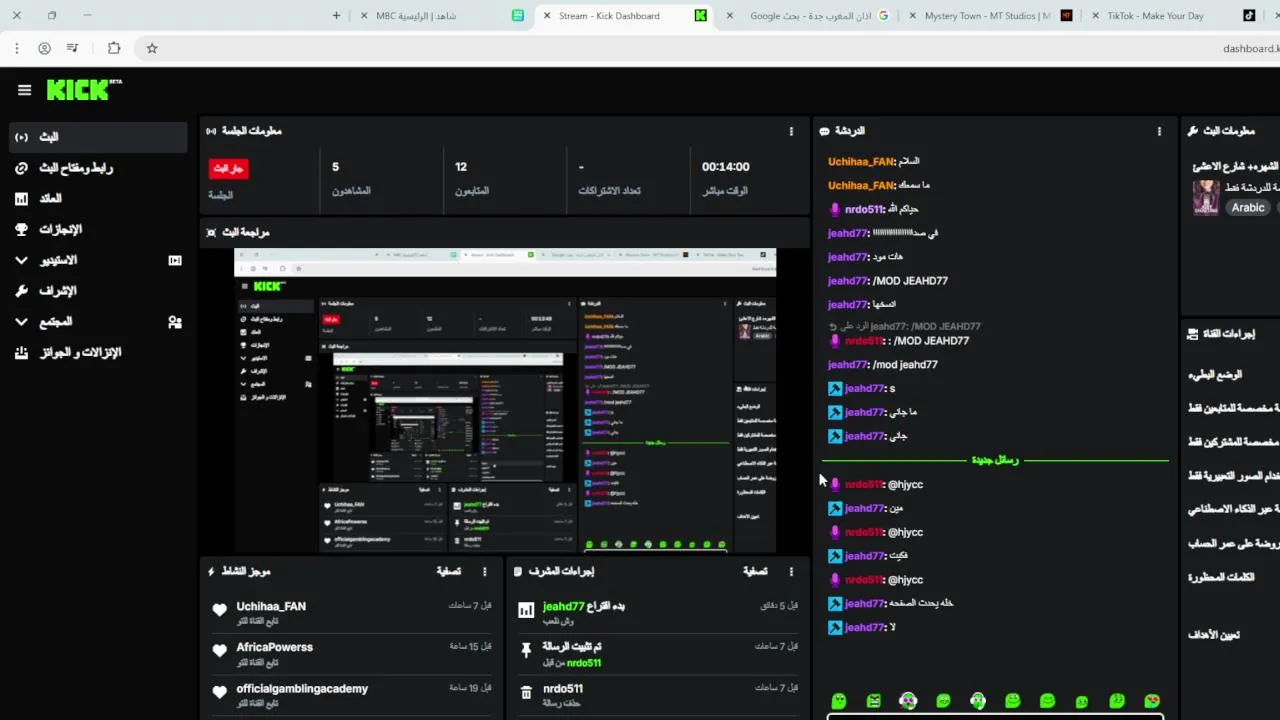1280x720 pixels.
Task: Click Uchihaa_FAN in the activity feed
Action: coord(271,606)
